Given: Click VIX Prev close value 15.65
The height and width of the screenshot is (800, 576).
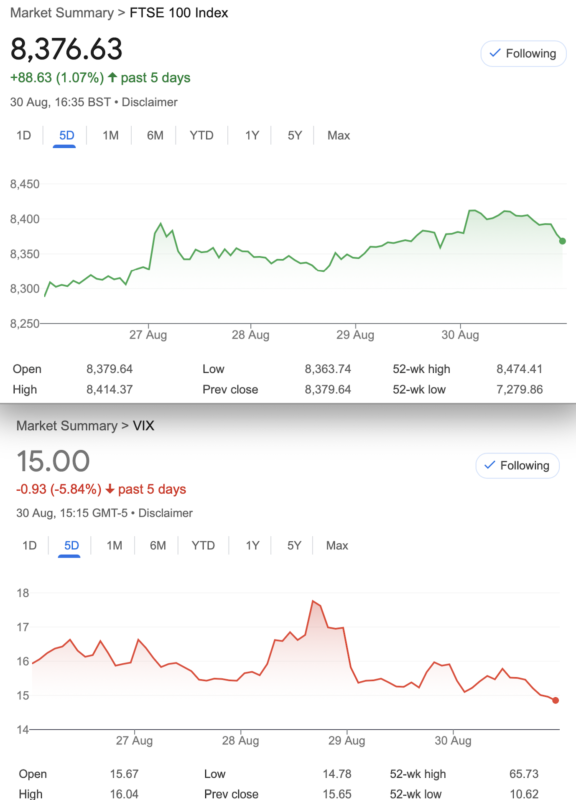Looking at the screenshot, I should [x=337, y=794].
